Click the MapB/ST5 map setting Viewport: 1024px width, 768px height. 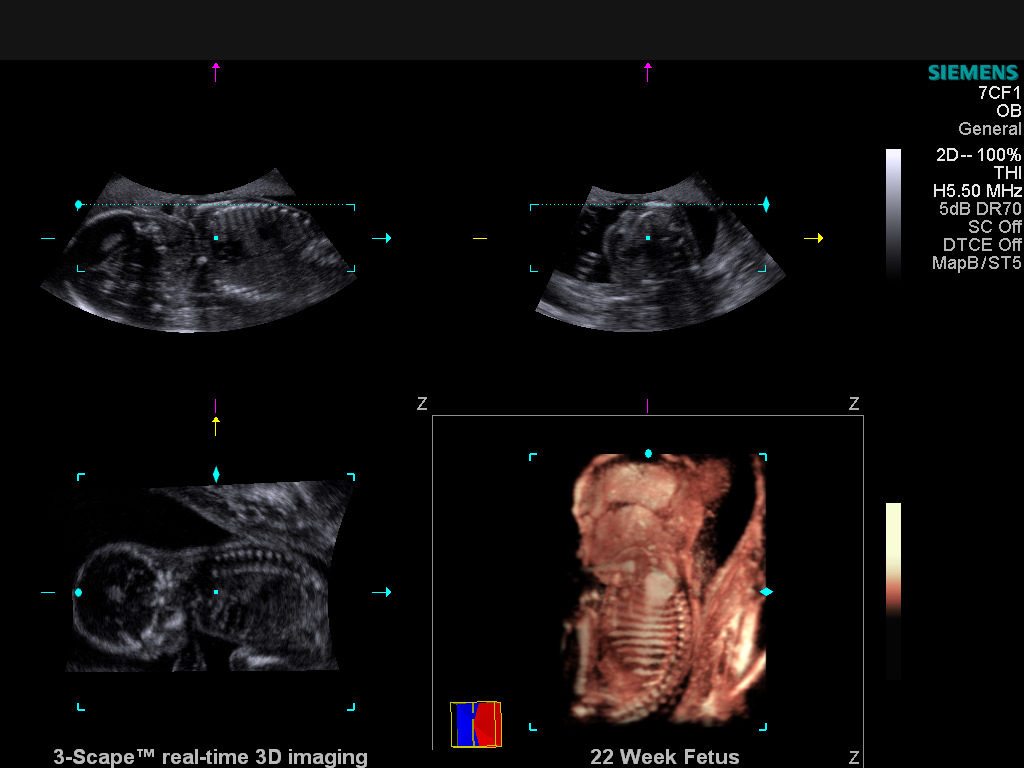976,263
